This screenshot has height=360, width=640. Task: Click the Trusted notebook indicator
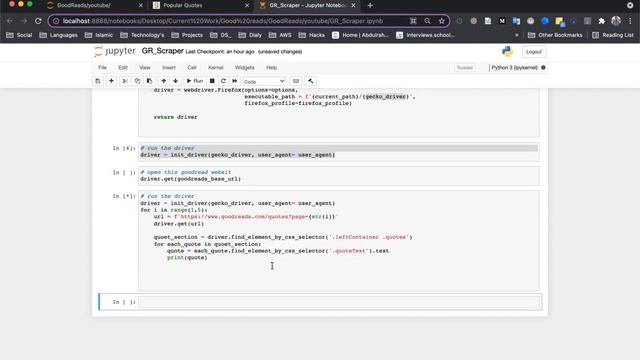click(x=464, y=68)
